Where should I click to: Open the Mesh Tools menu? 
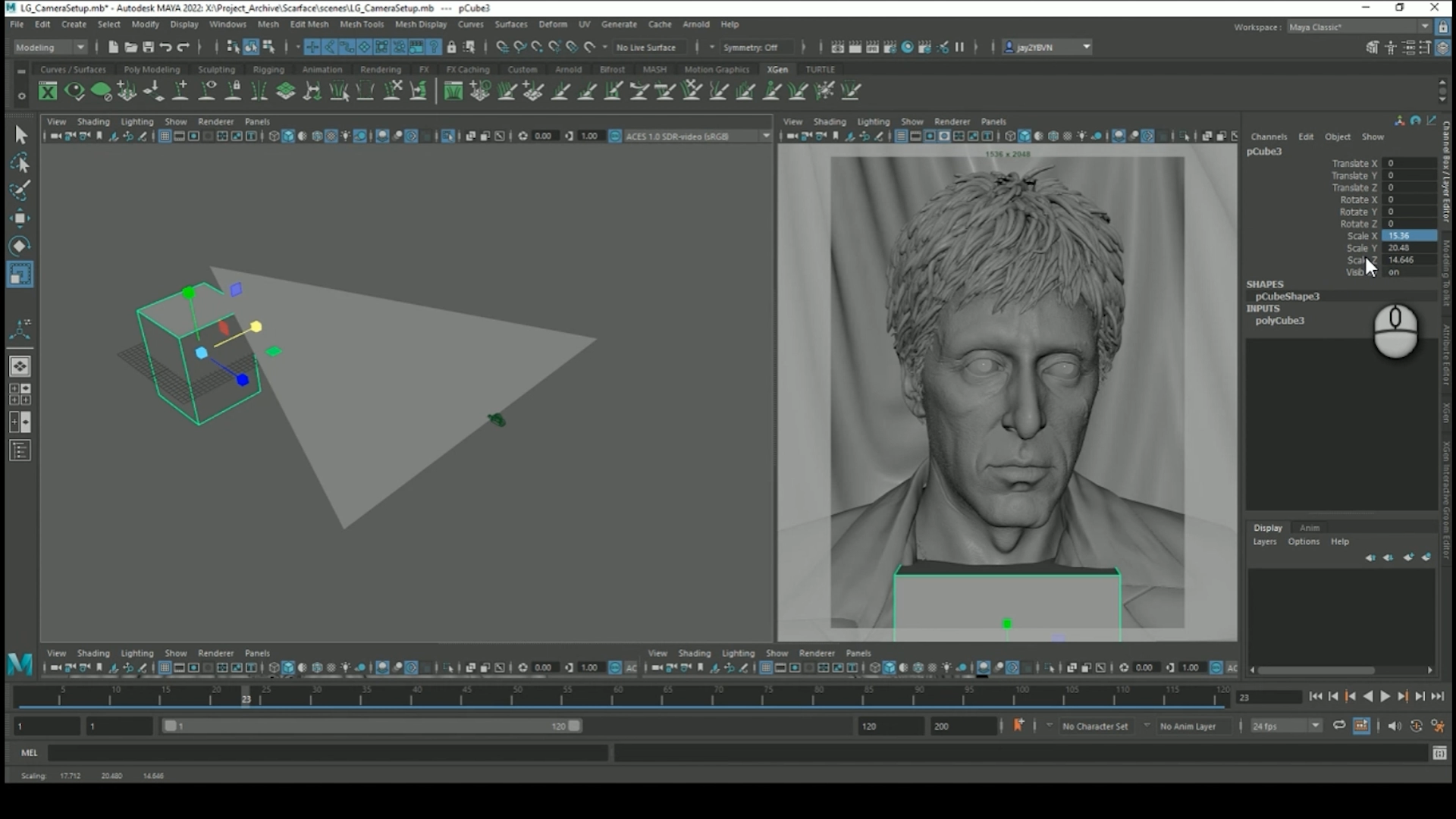(361, 24)
